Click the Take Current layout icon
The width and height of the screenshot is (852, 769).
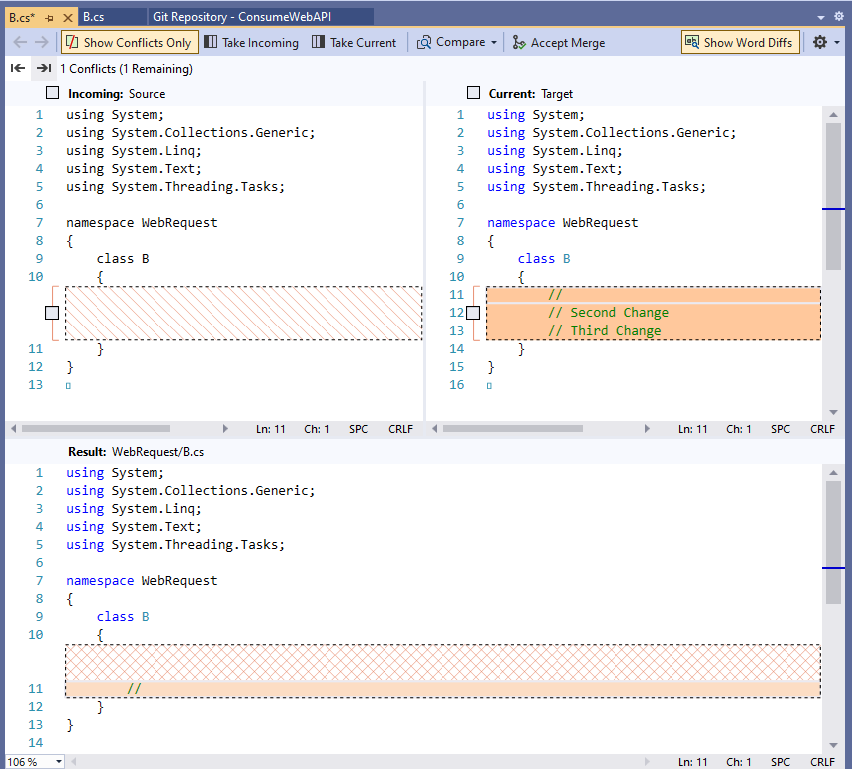pos(318,42)
